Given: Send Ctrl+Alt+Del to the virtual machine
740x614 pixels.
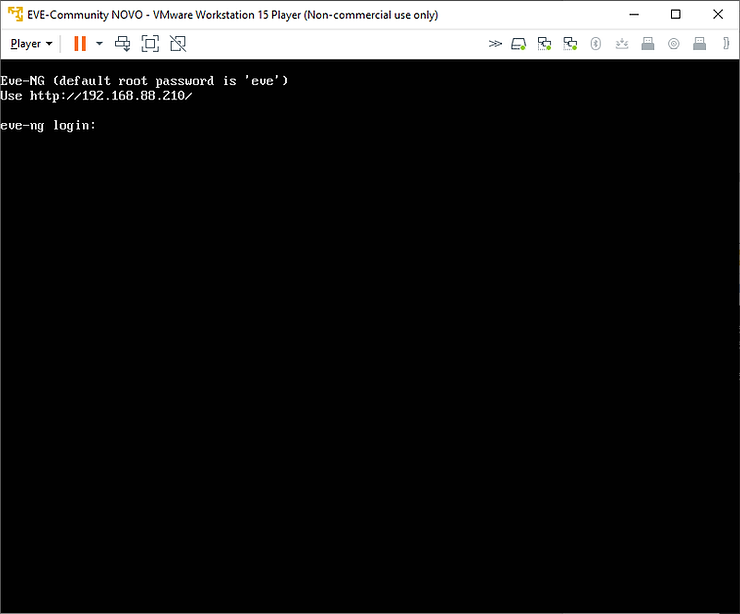Looking at the screenshot, I should [123, 44].
